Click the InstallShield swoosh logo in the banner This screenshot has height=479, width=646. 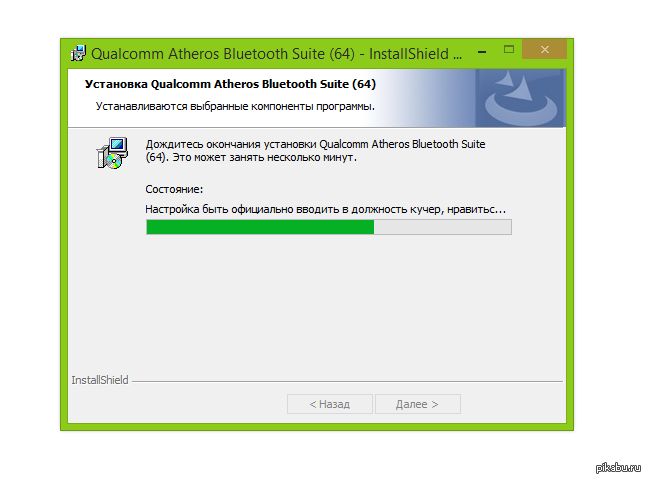pyautogui.click(x=521, y=98)
